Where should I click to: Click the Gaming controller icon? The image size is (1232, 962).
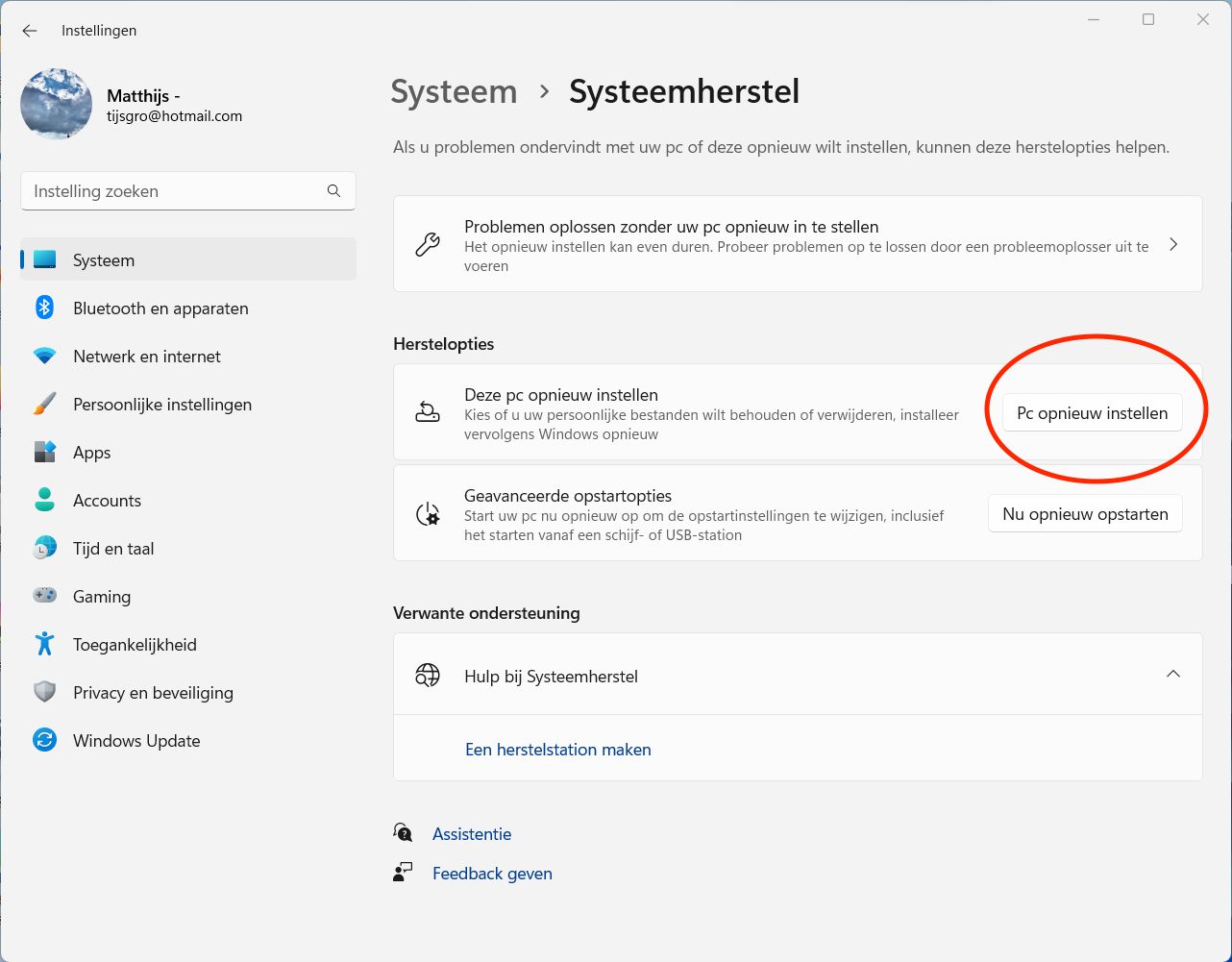pos(44,596)
